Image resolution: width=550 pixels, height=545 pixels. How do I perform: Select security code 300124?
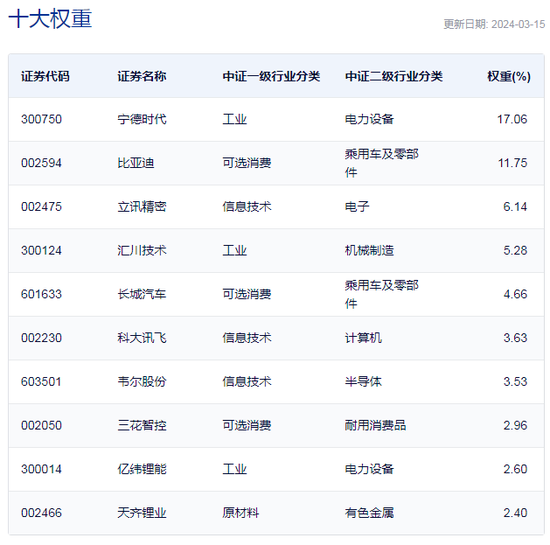pos(41,250)
